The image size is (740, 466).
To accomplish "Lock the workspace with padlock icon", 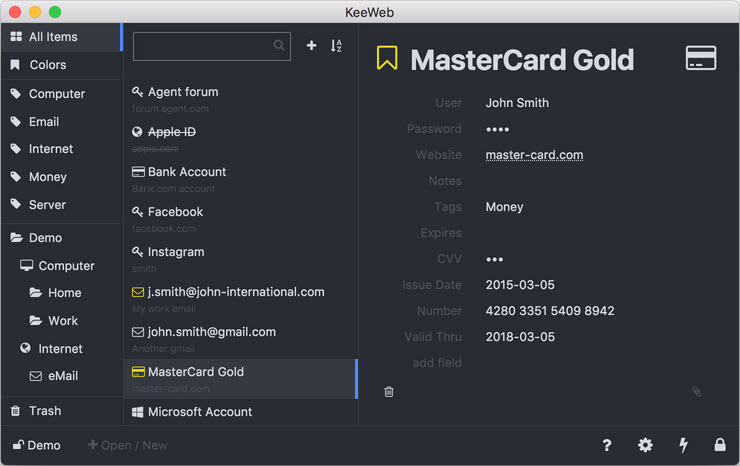I will 720,445.
